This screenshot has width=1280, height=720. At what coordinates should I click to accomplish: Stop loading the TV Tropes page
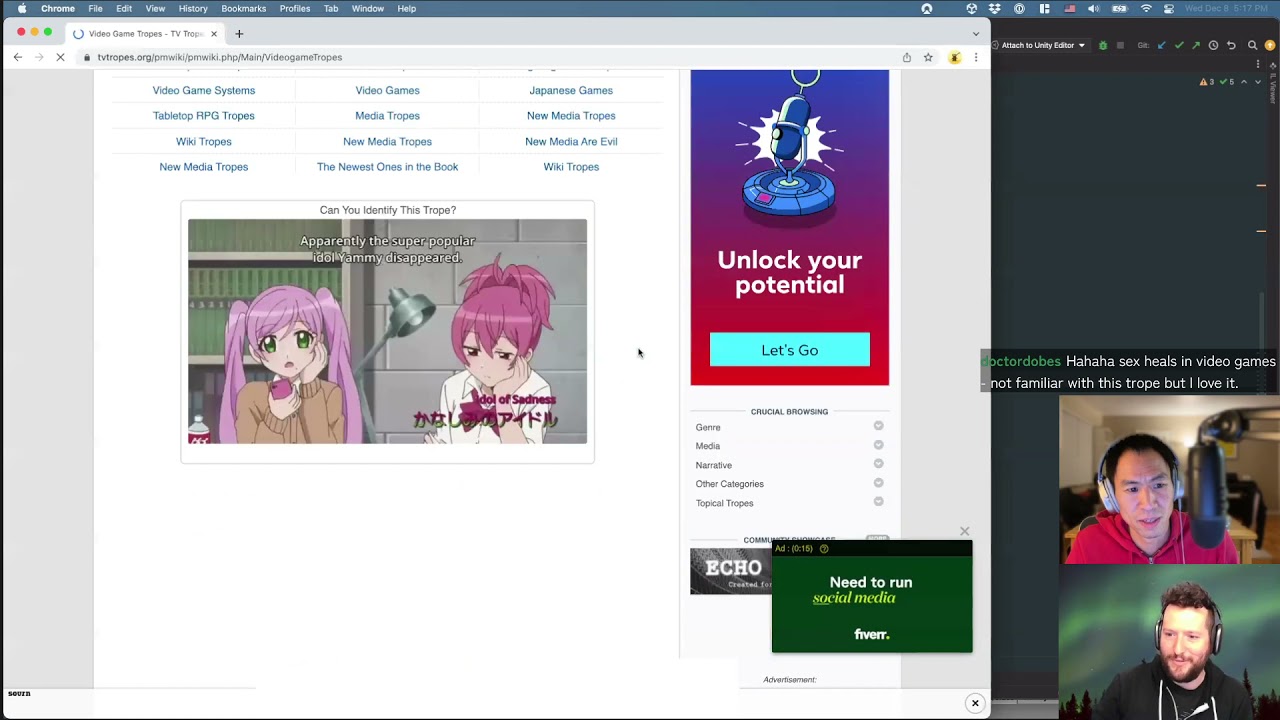[x=60, y=57]
